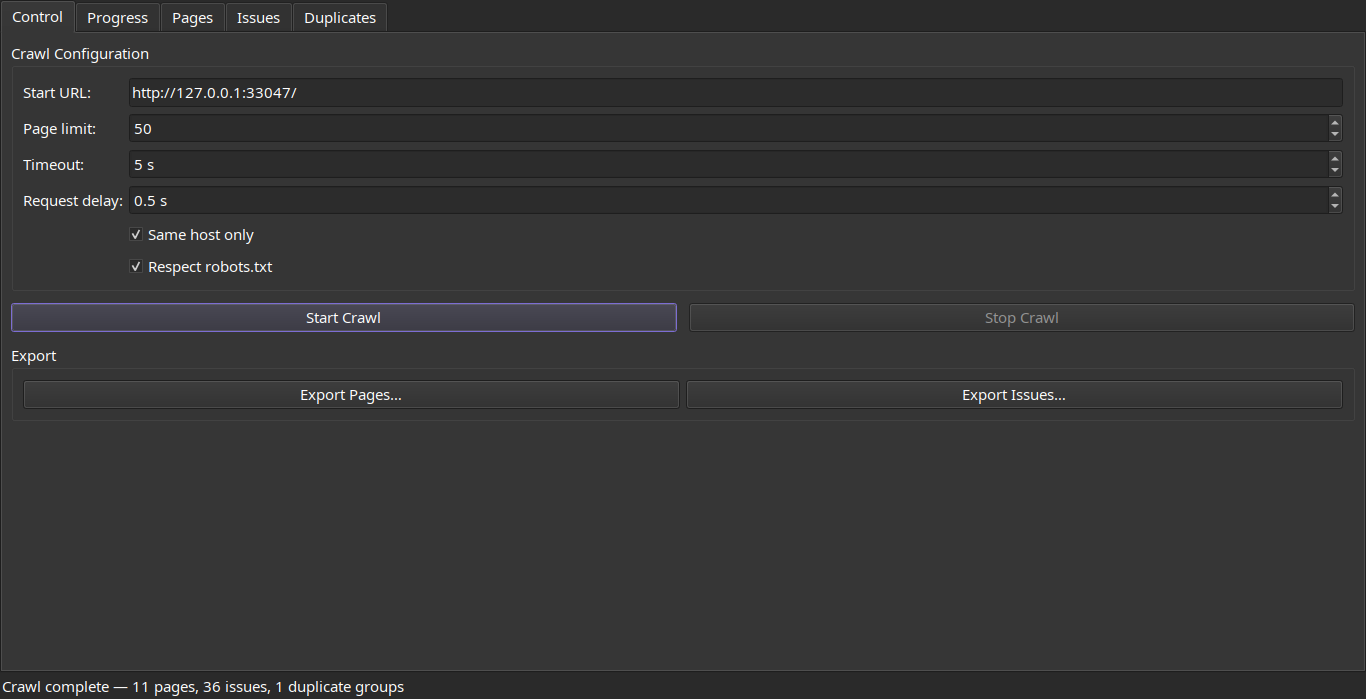Decrease Request delay with down arrow
This screenshot has width=1366, height=699.
pyautogui.click(x=1335, y=207)
